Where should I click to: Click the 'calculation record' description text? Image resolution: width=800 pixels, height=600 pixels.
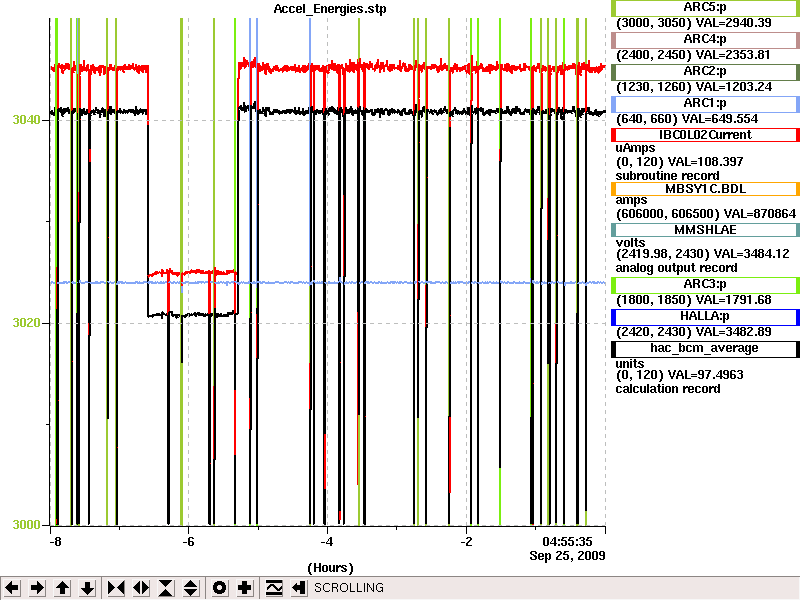point(668,389)
